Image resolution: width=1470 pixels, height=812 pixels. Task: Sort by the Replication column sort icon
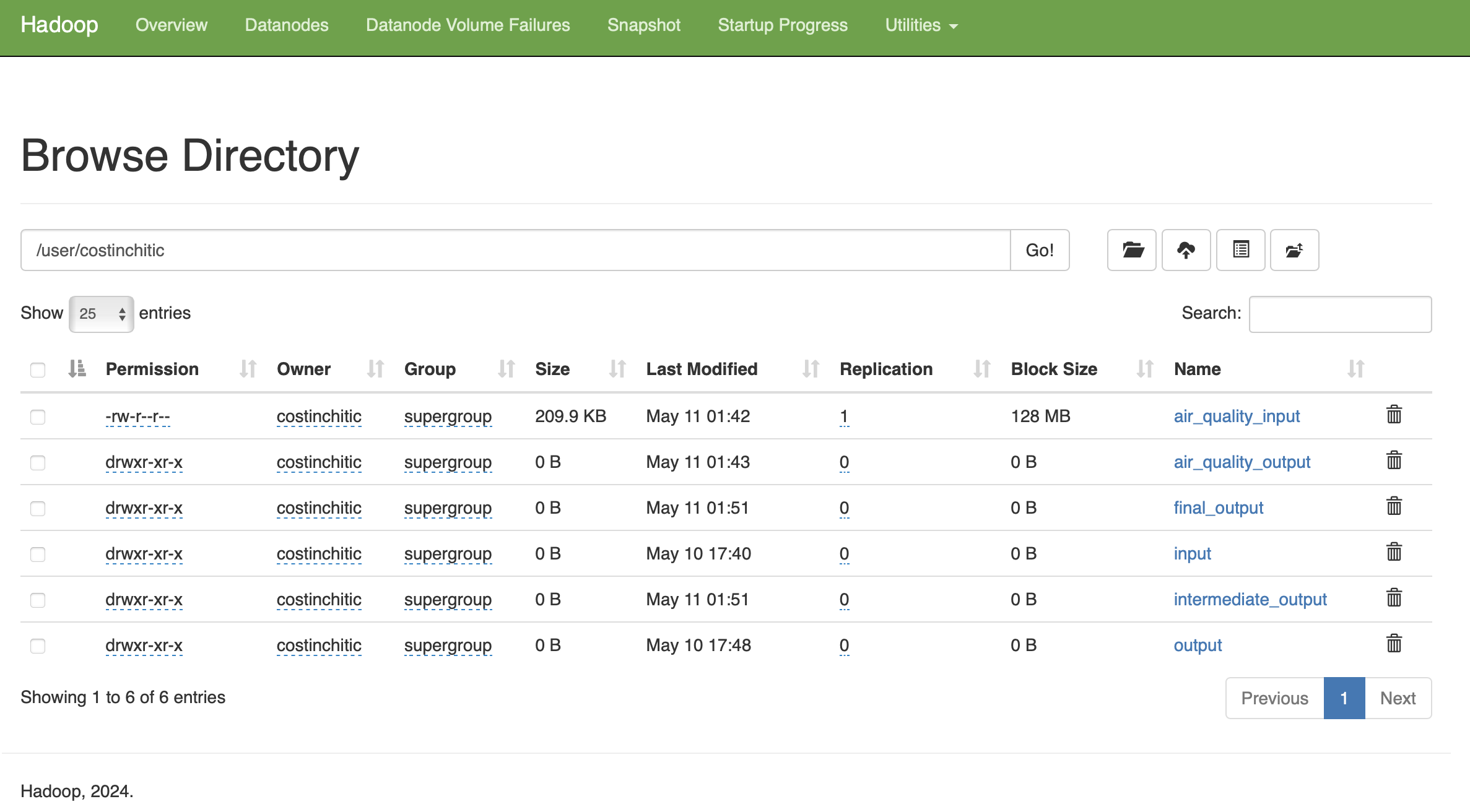pyautogui.click(x=982, y=369)
